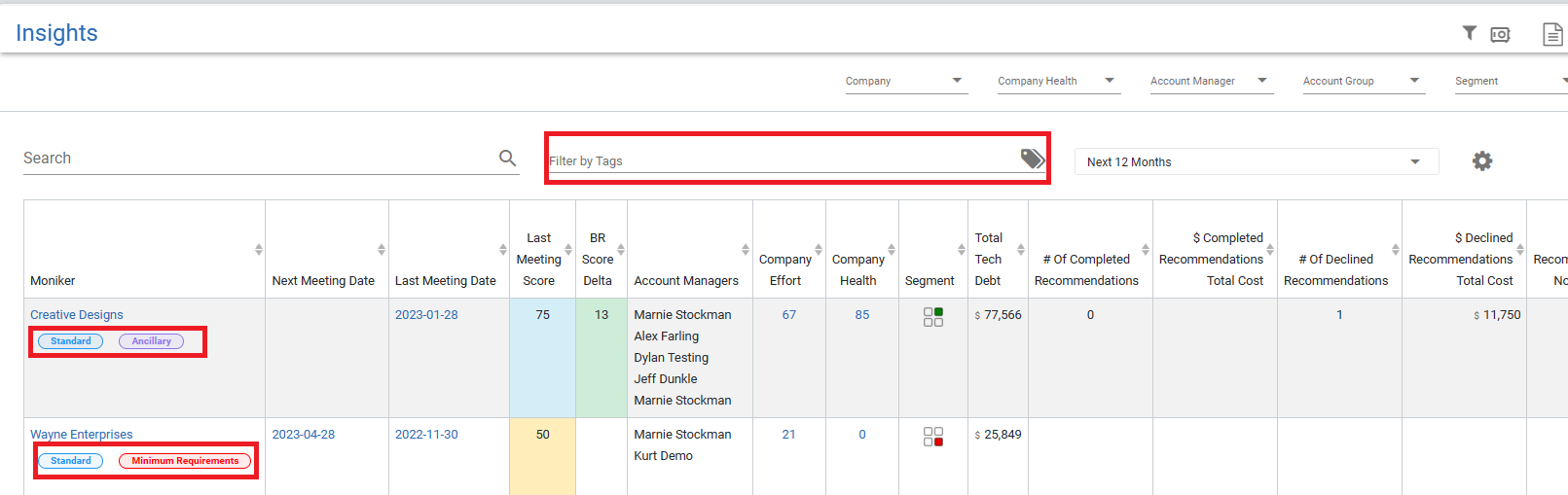The height and width of the screenshot is (495, 1568).
Task: Click Total Tech Debt $77,566
Action: 999,315
